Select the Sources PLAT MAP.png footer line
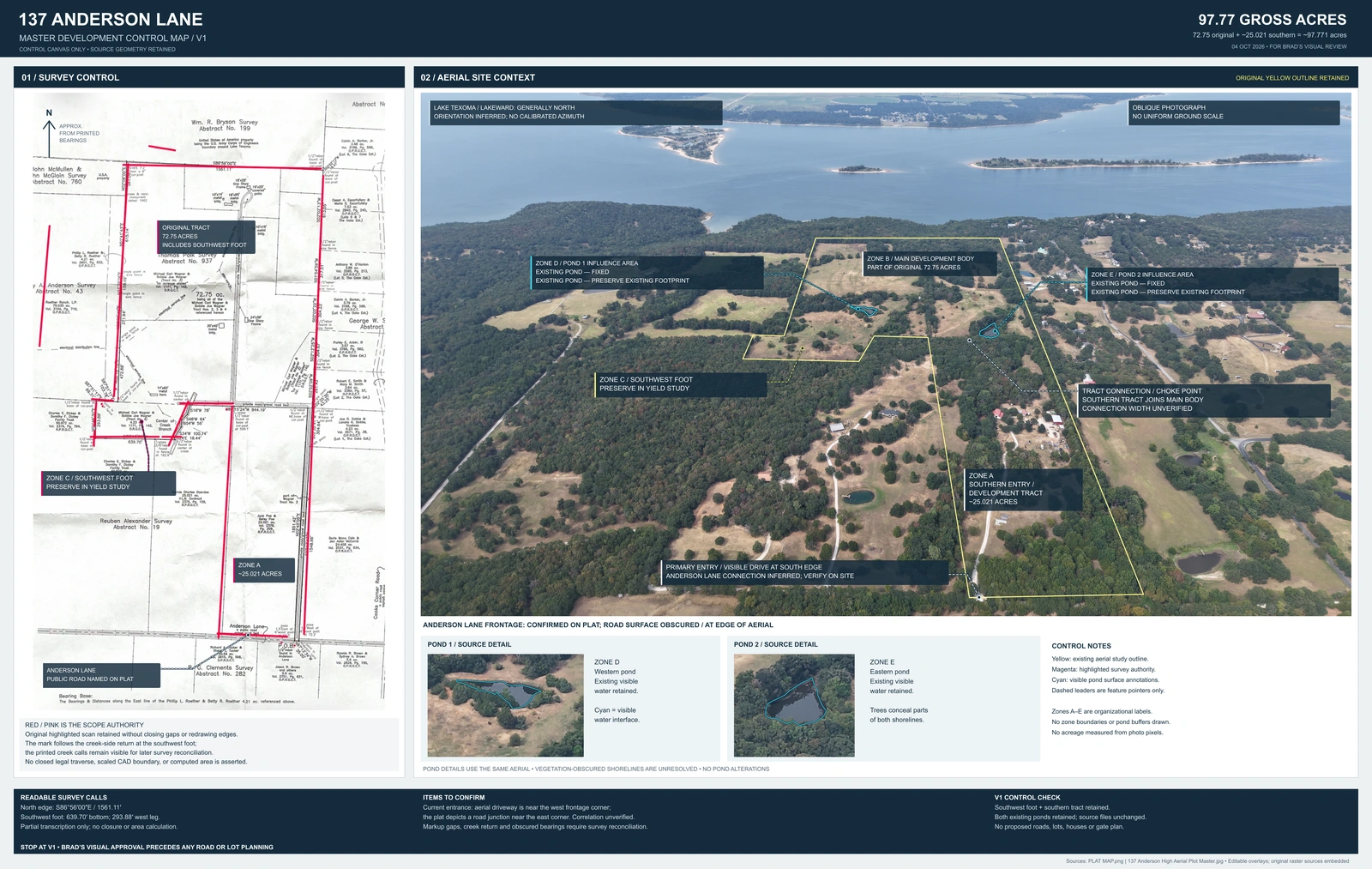This screenshot has width=1372, height=869. click(1207, 861)
